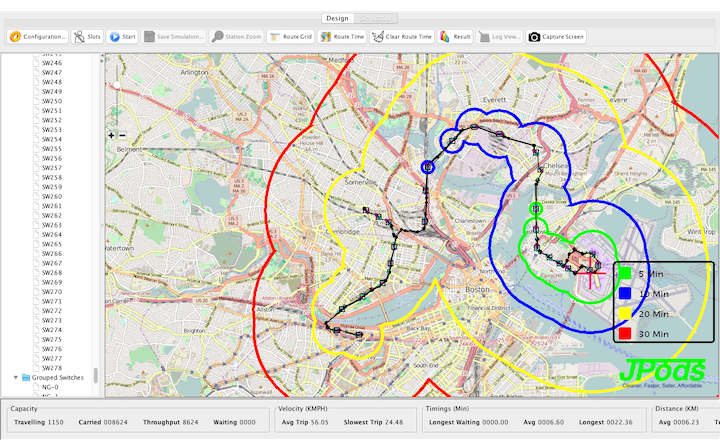
Task: Show Route Time overlay
Action: (x=342, y=37)
